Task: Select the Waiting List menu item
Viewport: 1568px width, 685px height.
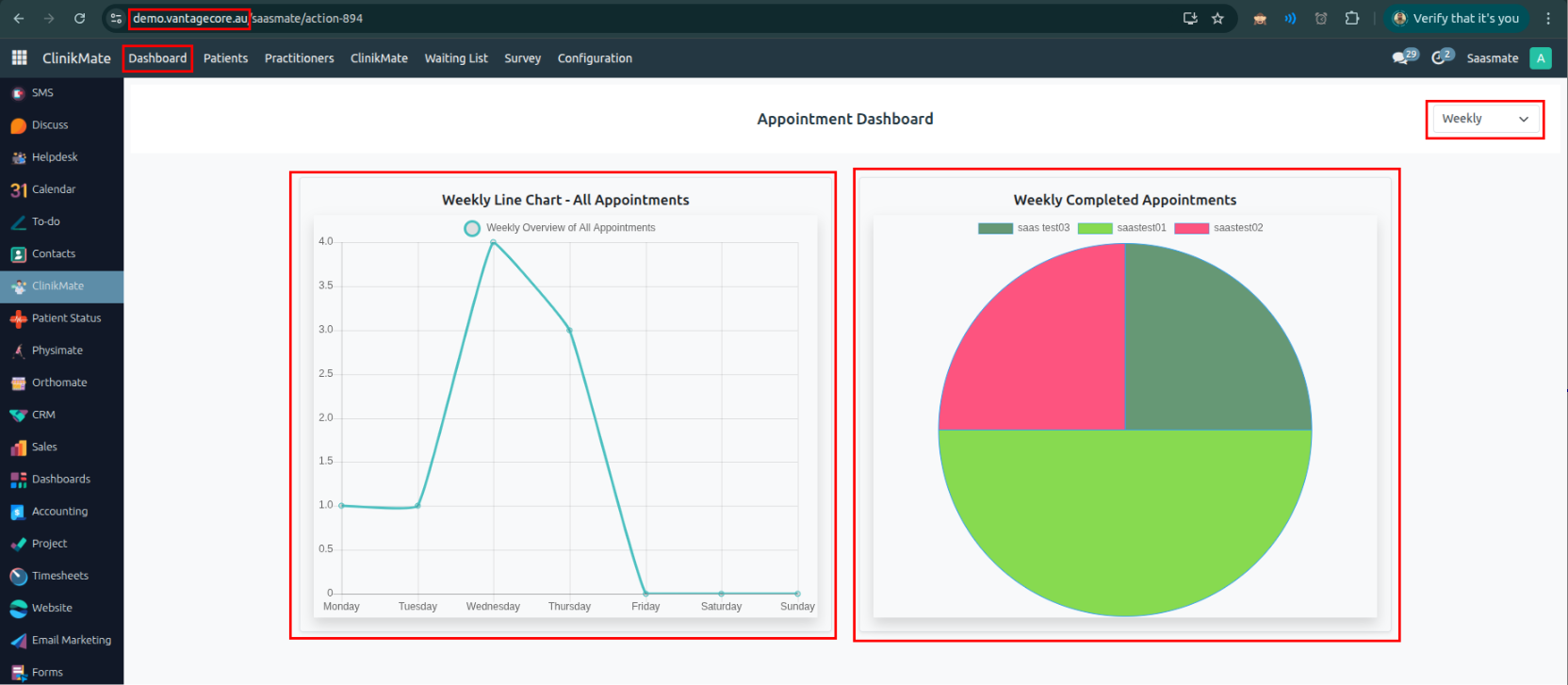Action: [456, 58]
